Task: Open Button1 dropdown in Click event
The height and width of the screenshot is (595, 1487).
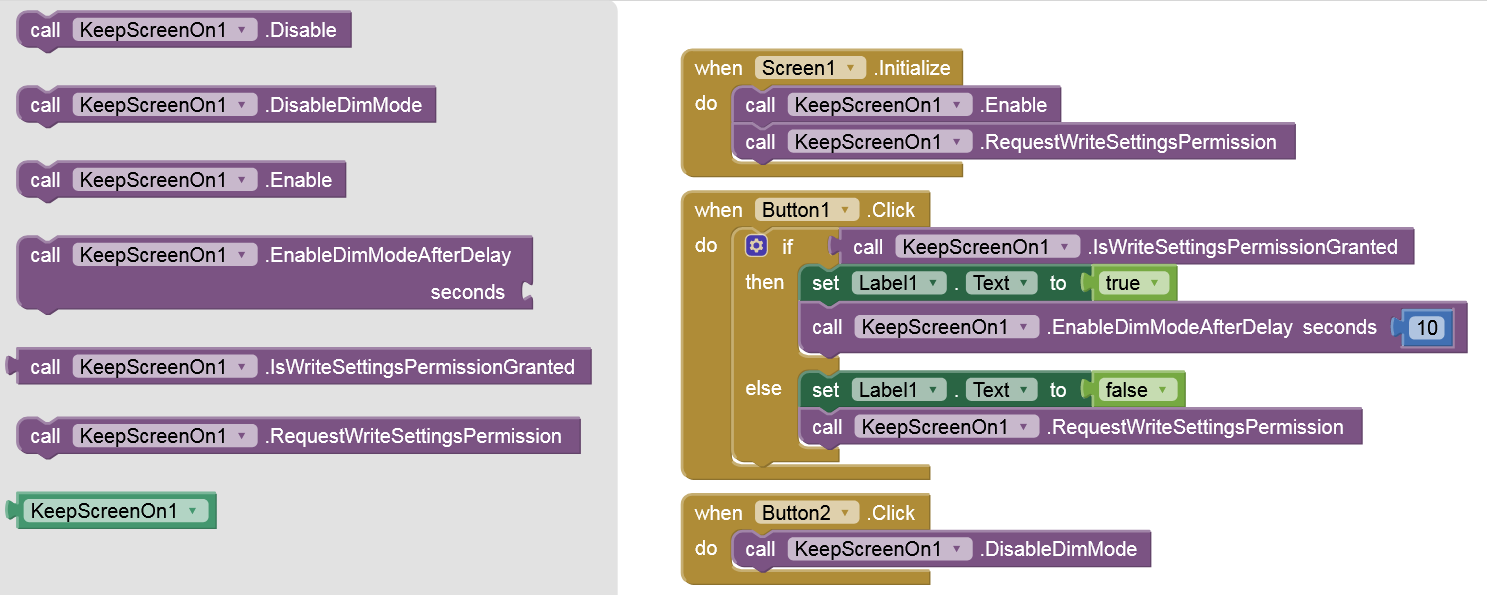Action: pyautogui.click(x=845, y=210)
